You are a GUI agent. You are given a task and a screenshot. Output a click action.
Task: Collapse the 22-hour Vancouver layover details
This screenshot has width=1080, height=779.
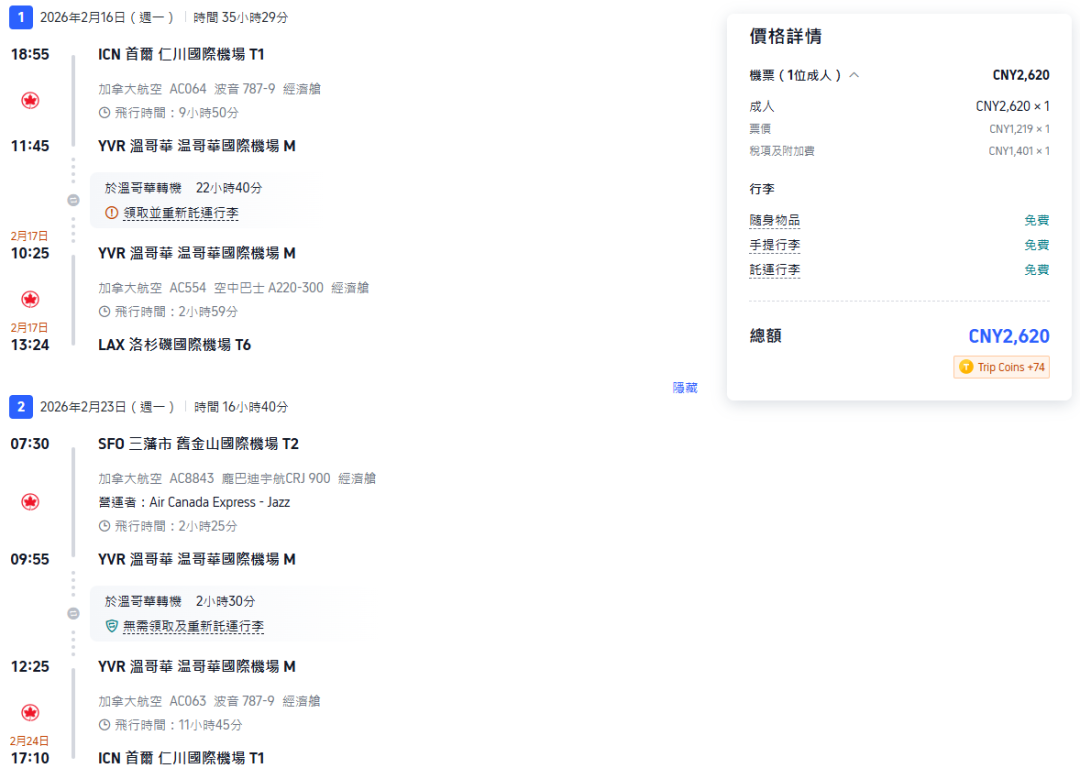click(72, 199)
